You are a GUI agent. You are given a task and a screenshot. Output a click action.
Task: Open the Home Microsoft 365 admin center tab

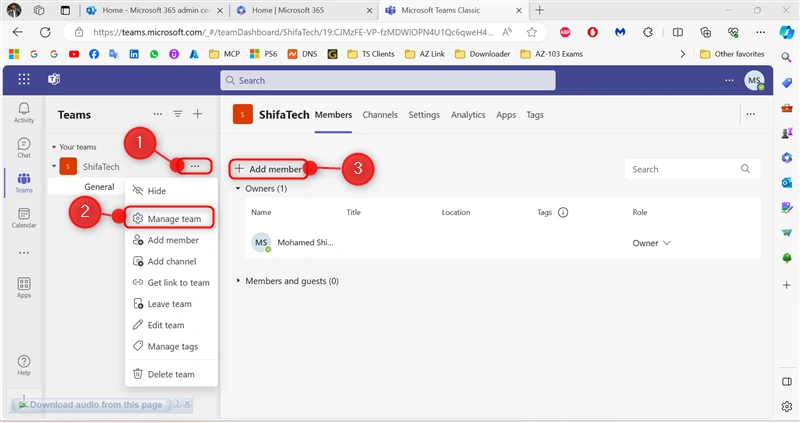pos(155,10)
